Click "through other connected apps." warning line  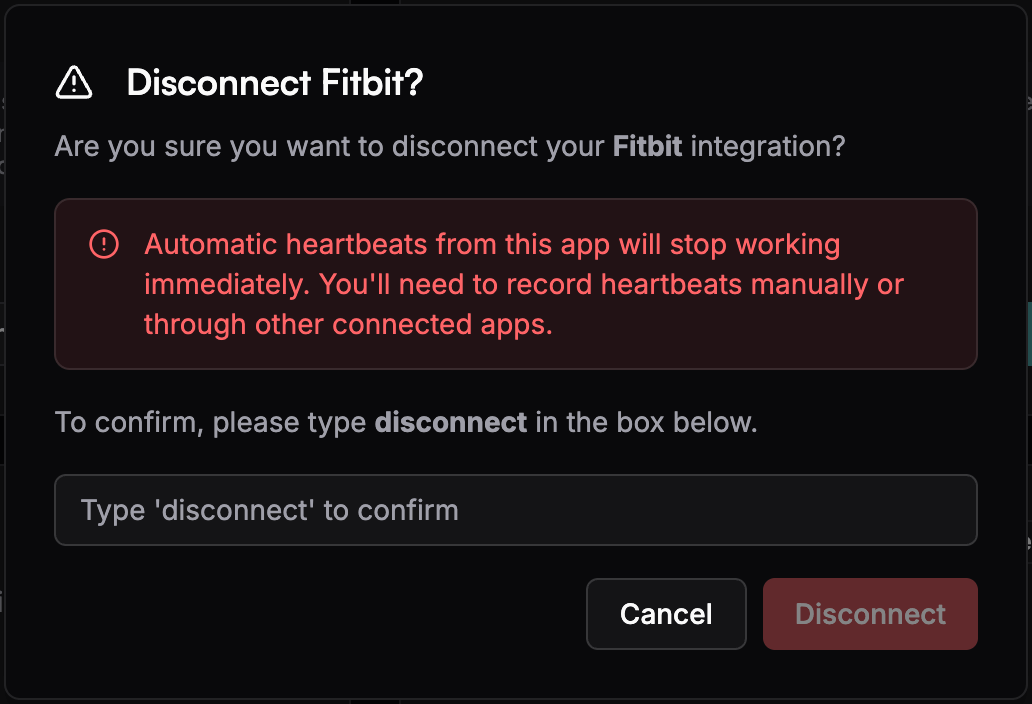[348, 325]
